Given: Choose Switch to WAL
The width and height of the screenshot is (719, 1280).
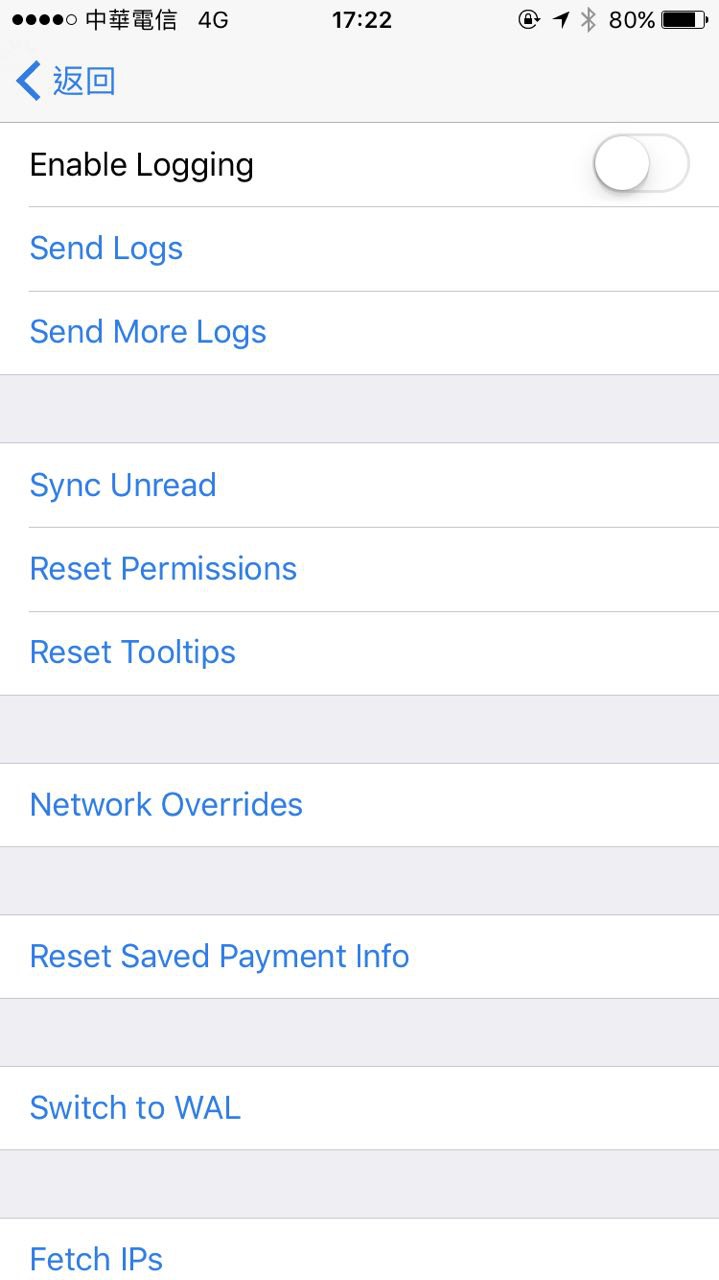Looking at the screenshot, I should coord(135,1108).
